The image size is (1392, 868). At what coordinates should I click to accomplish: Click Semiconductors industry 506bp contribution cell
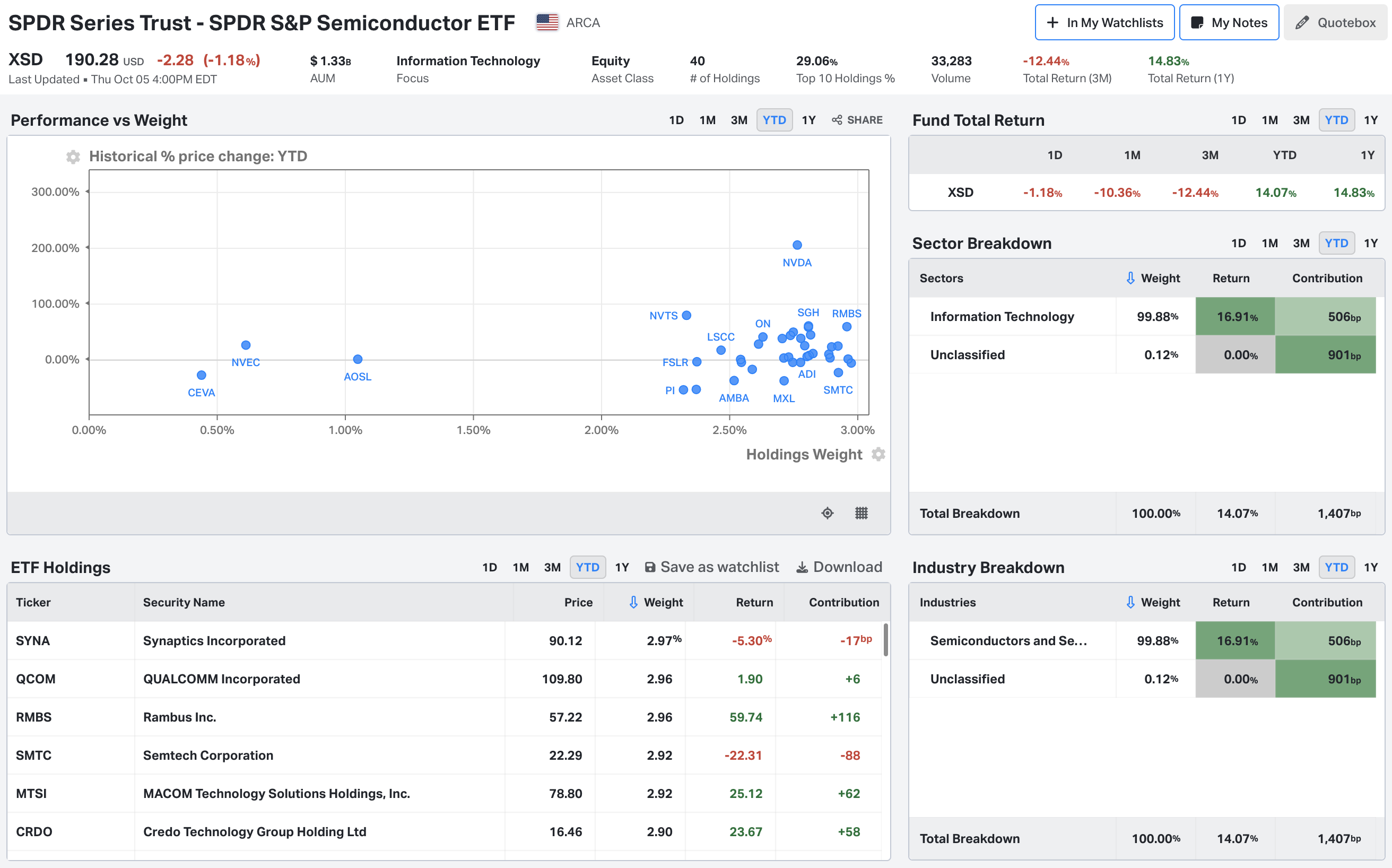(1325, 641)
